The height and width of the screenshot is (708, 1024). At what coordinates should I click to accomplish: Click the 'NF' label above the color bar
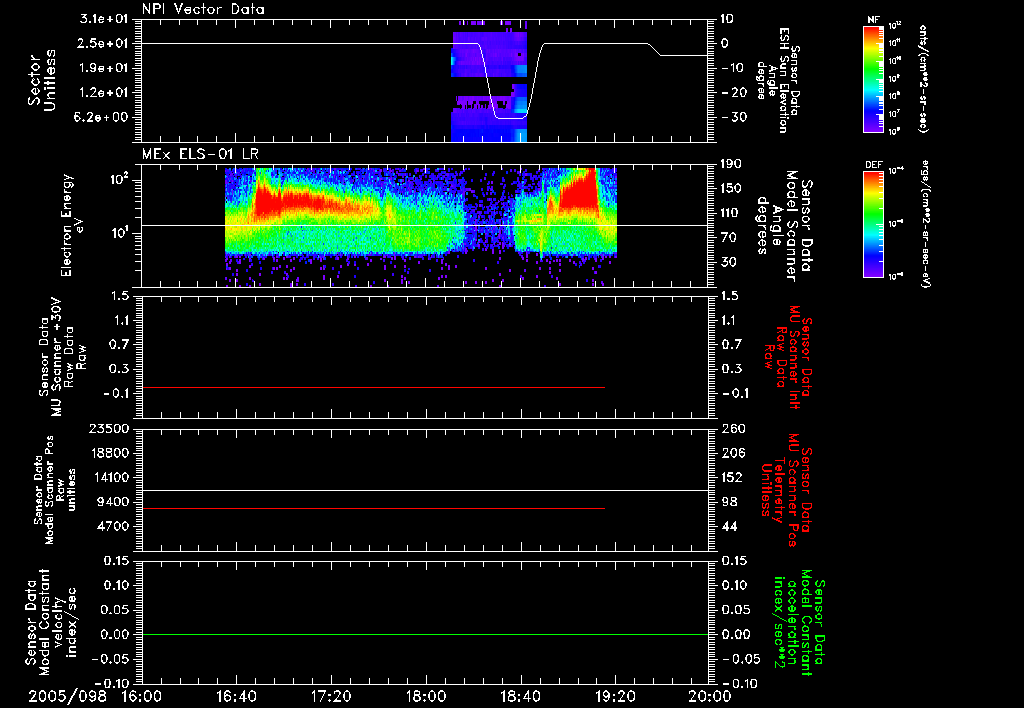pyautogui.click(x=873, y=20)
